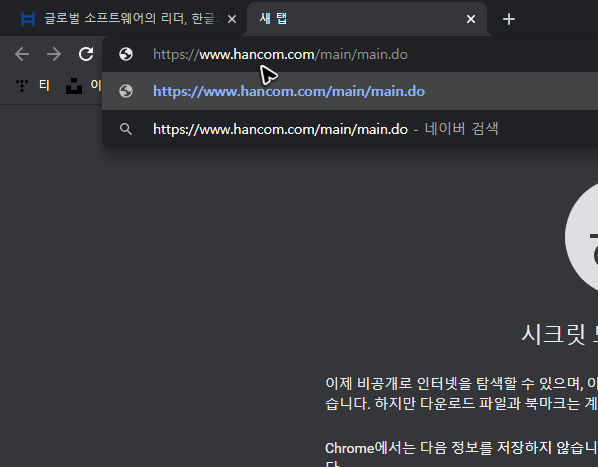Go back to the previous page
This screenshot has height=467, width=598.
tap(22, 54)
